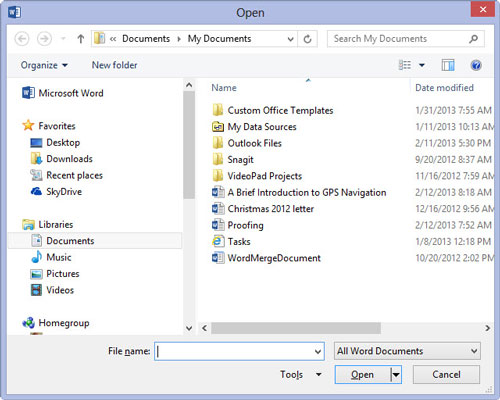
Task: Click horizontal scrollbar right arrow
Action: click(x=488, y=328)
